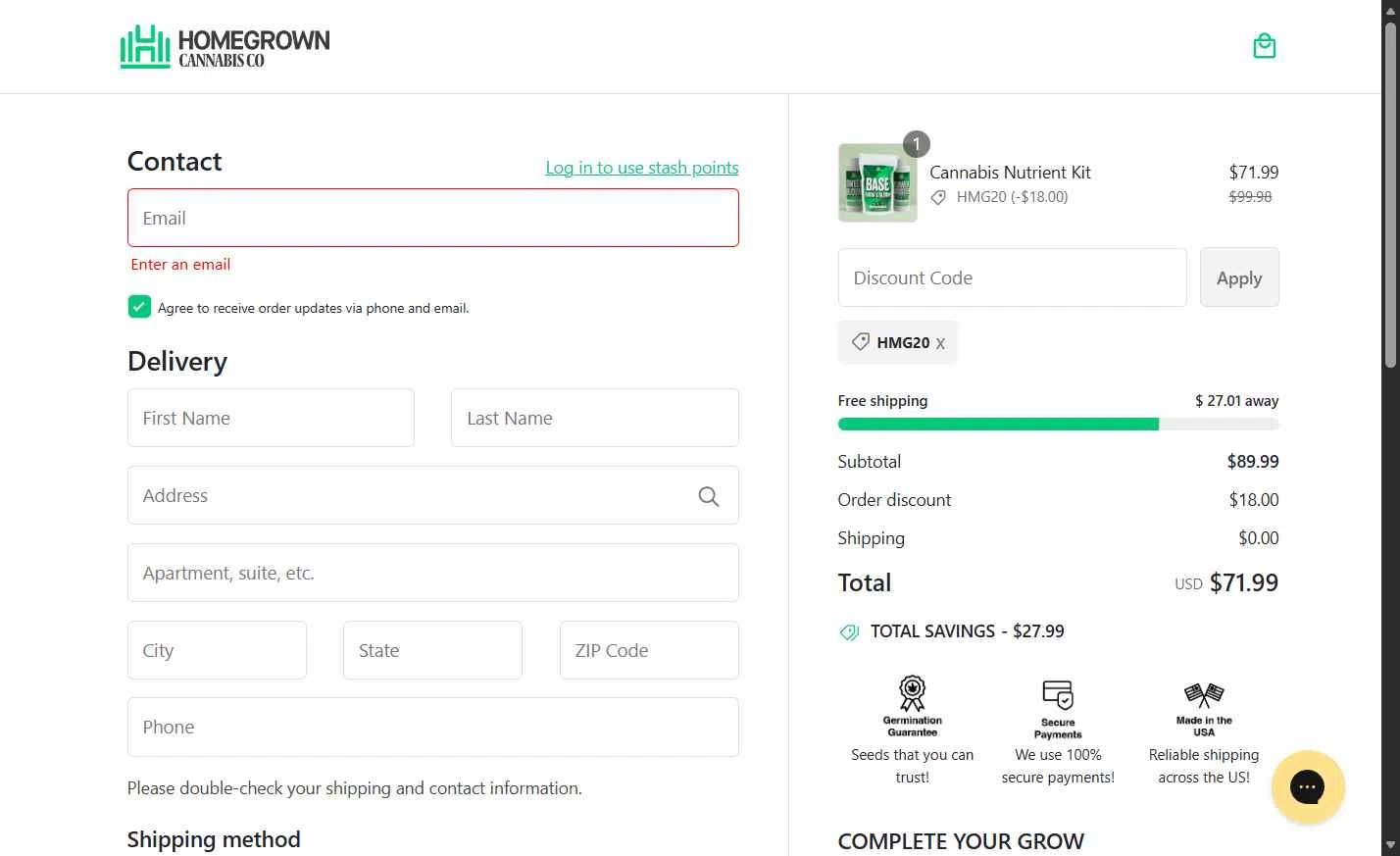Click the City field
The height and width of the screenshot is (856, 1400).
(217, 650)
